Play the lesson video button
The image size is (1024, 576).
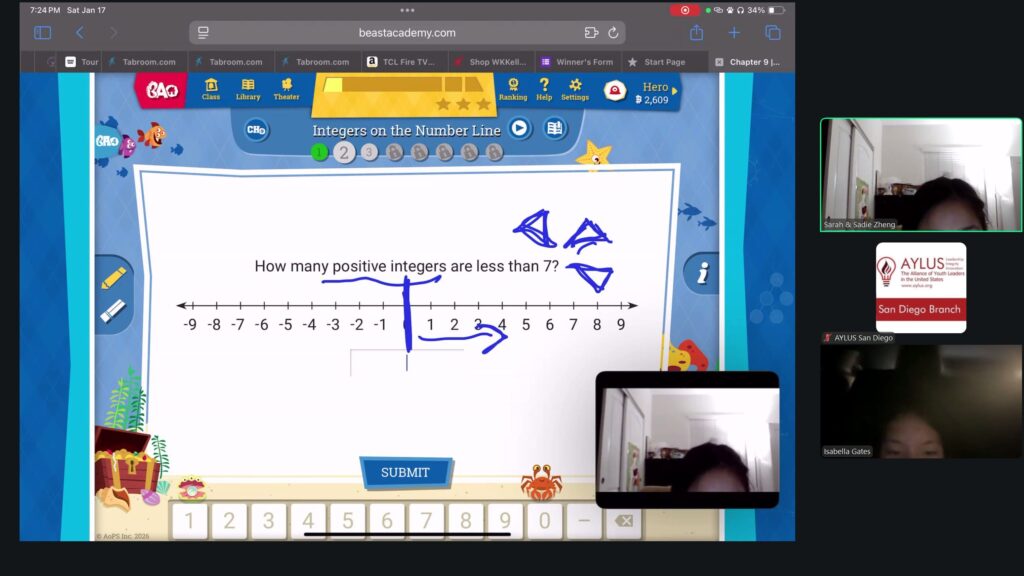point(519,128)
